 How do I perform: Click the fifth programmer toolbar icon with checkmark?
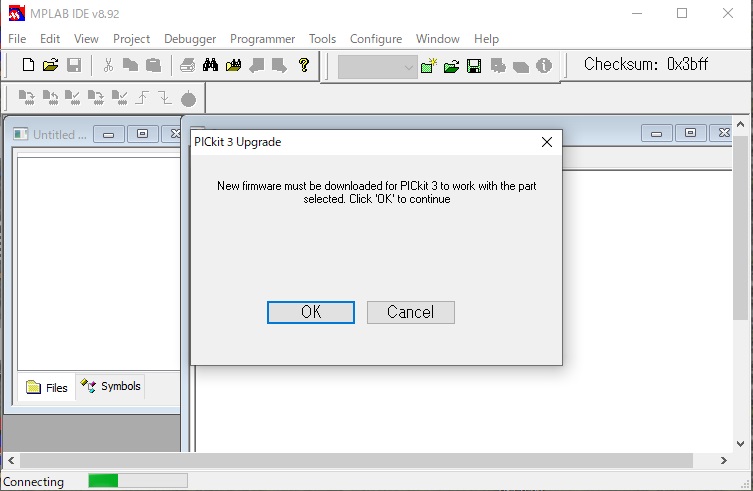[x=119, y=98]
